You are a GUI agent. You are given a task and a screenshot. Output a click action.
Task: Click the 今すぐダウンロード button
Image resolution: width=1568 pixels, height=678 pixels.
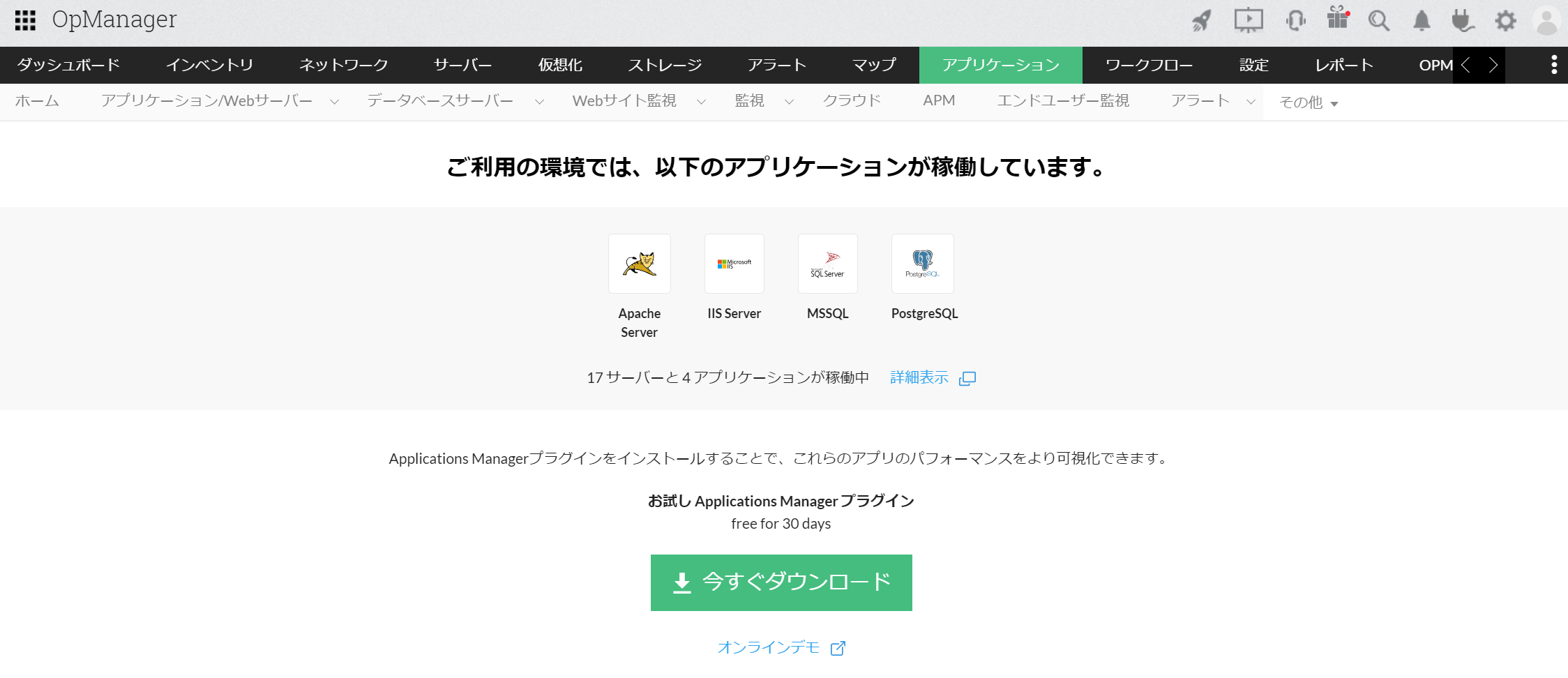[x=781, y=582]
